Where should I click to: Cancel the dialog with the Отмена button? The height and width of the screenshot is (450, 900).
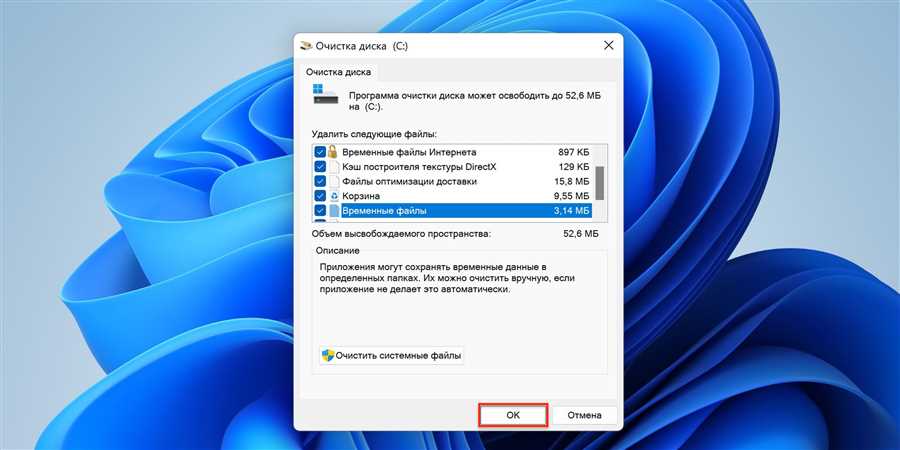click(584, 415)
